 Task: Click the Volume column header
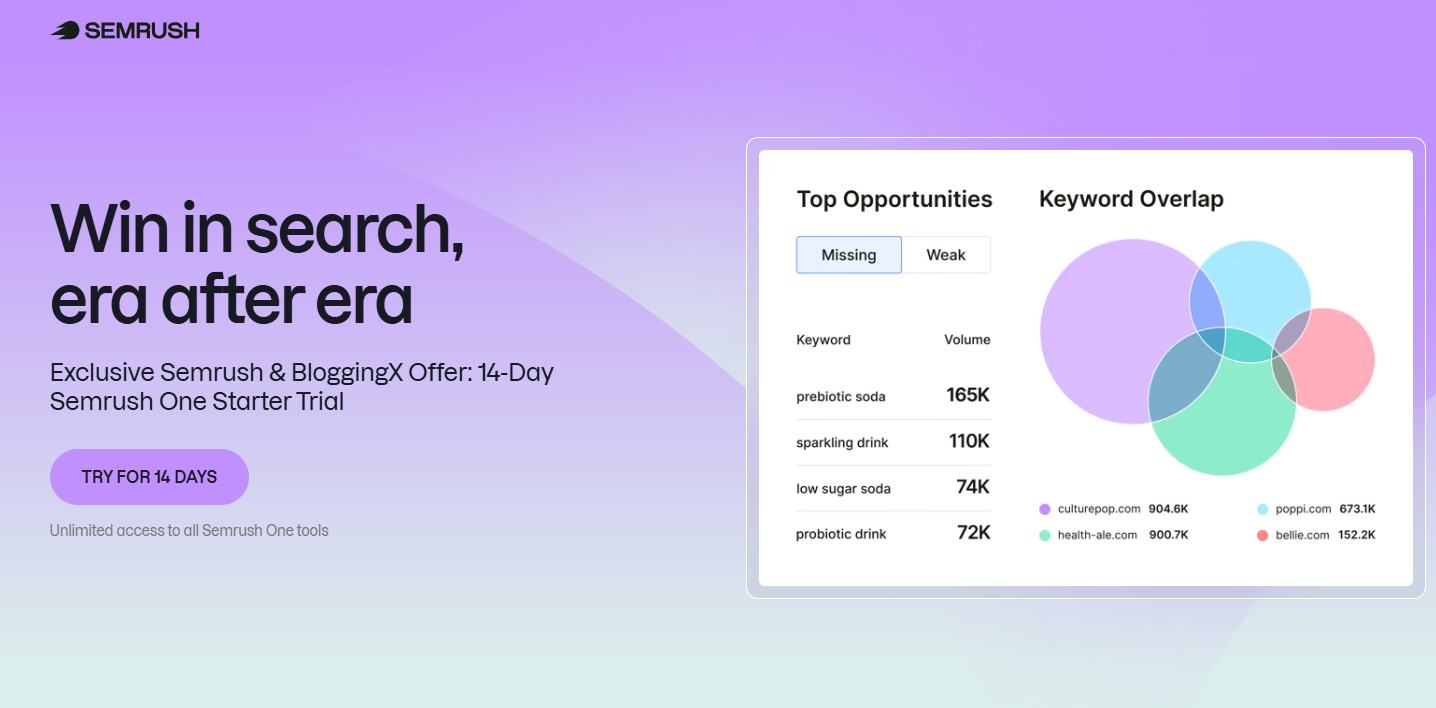pos(967,340)
